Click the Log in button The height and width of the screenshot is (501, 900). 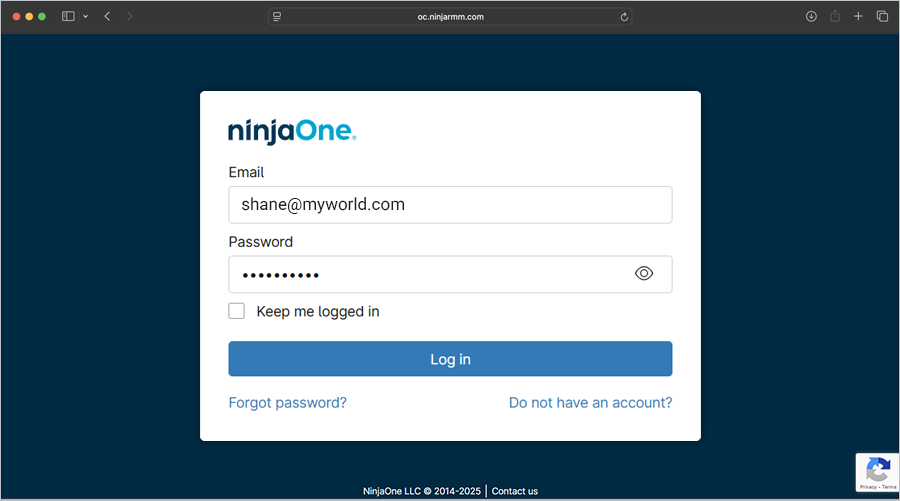[450, 359]
